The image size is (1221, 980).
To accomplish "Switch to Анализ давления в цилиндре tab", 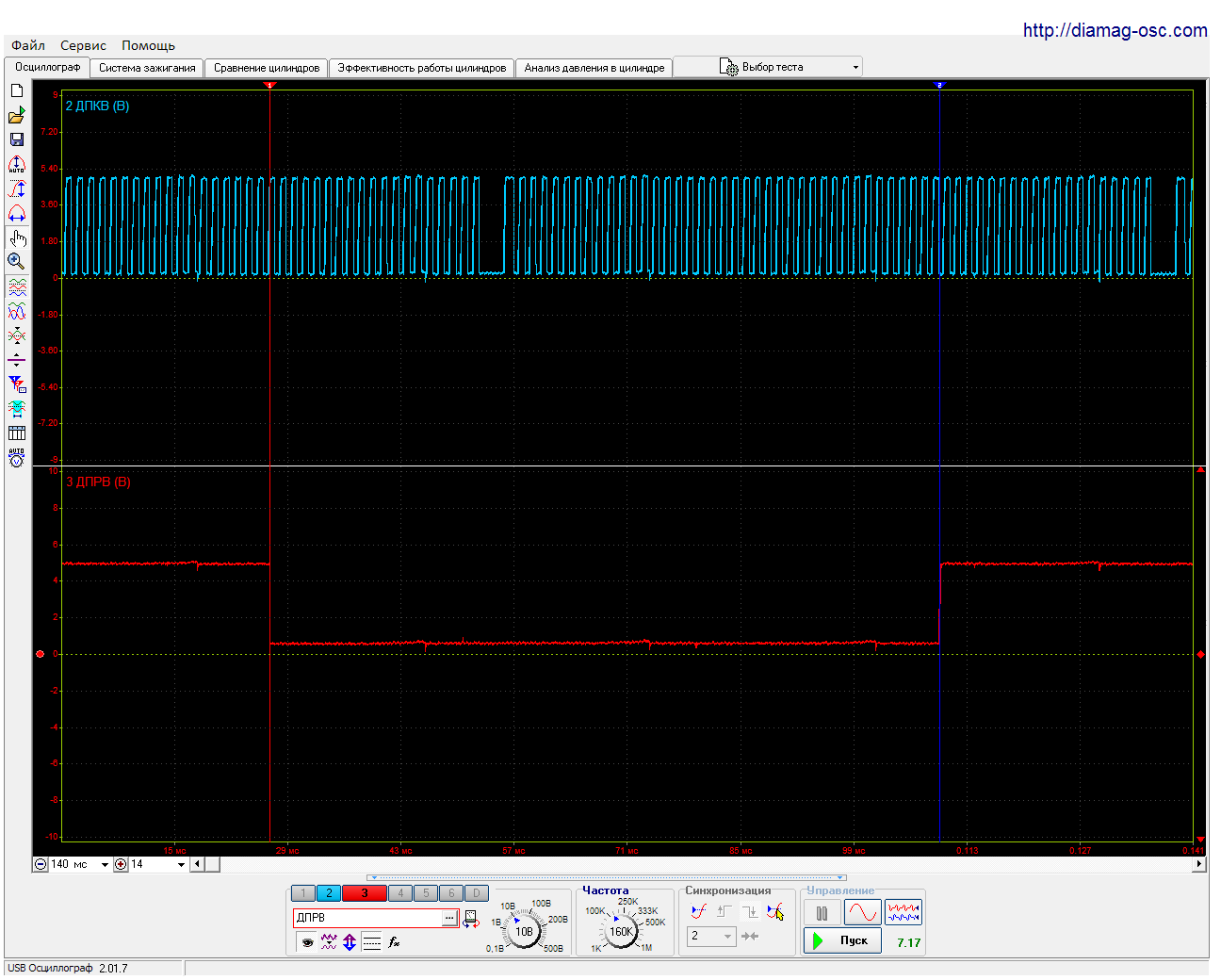I will pyautogui.click(x=594, y=68).
